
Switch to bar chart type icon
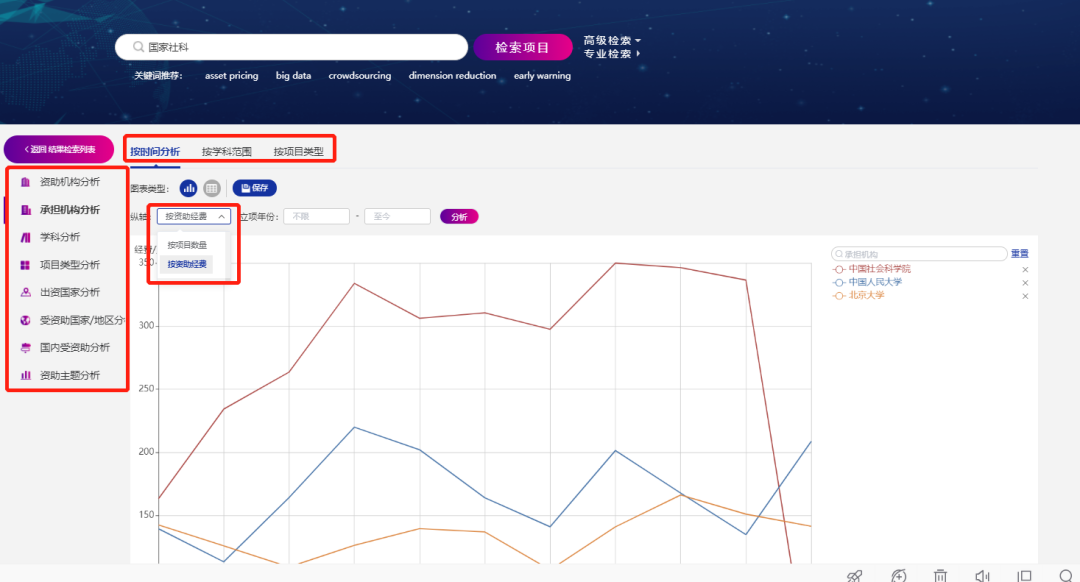point(188,188)
